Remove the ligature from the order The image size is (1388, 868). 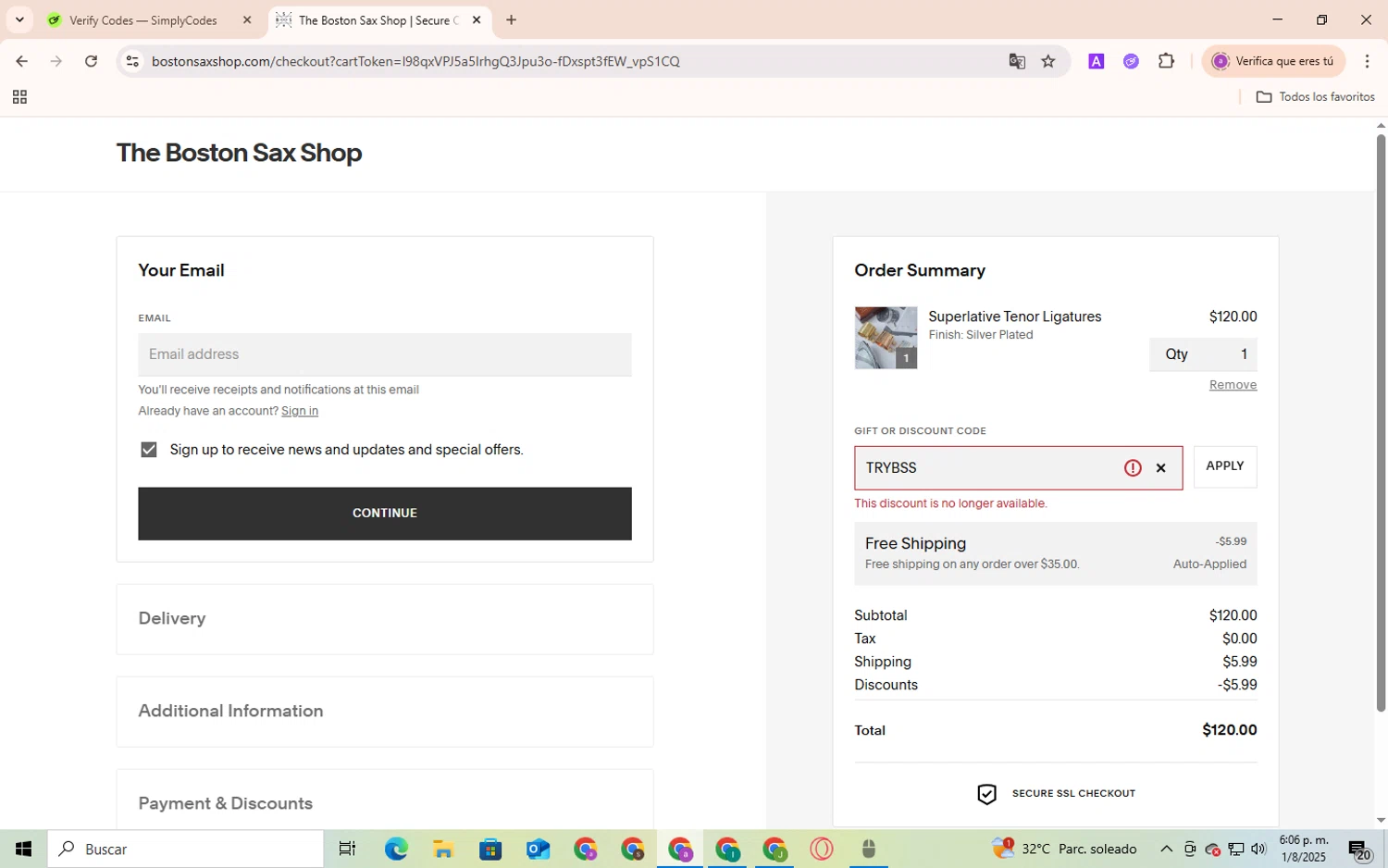coord(1233,385)
